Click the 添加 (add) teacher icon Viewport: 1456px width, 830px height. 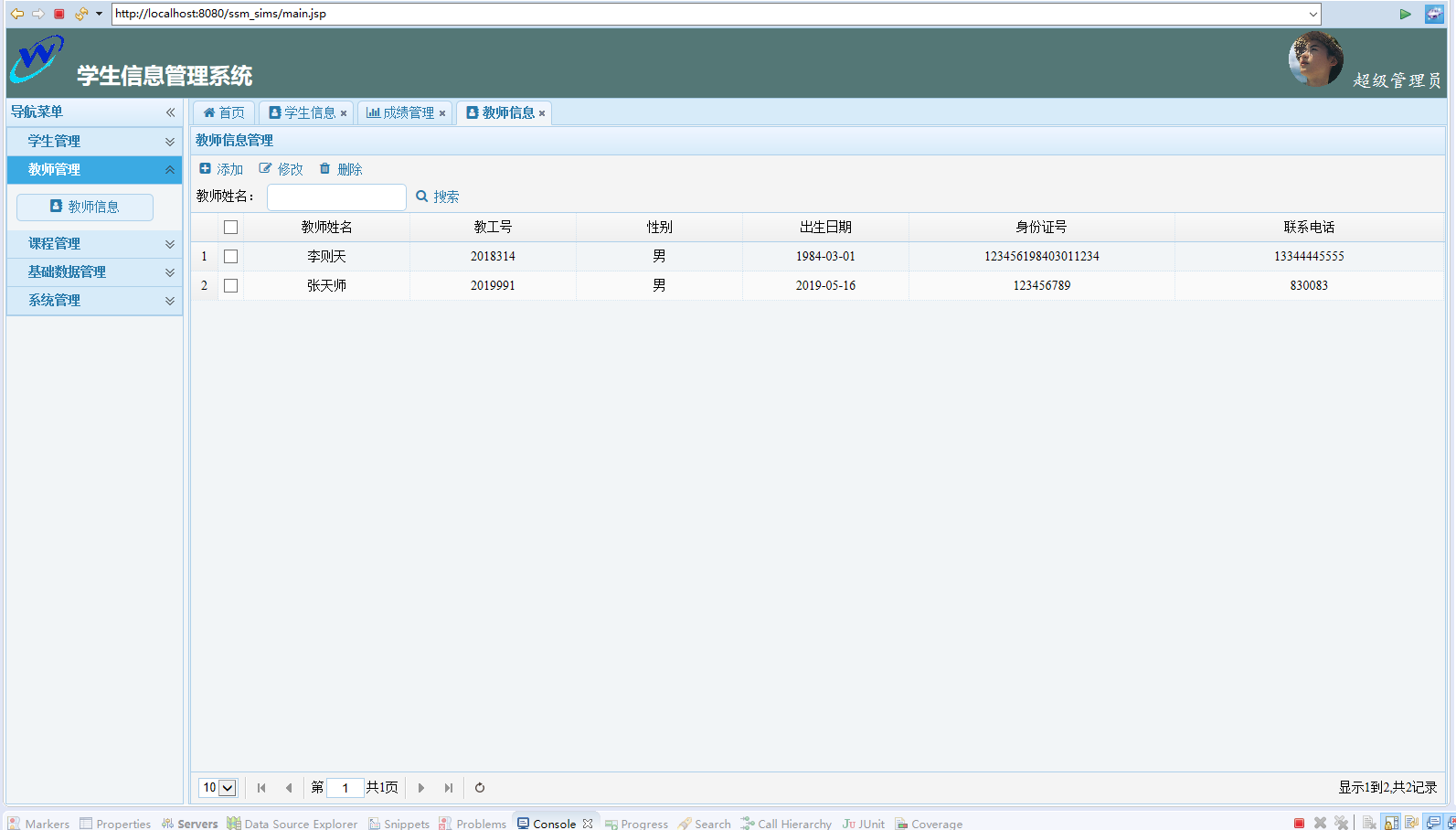pyautogui.click(x=206, y=169)
